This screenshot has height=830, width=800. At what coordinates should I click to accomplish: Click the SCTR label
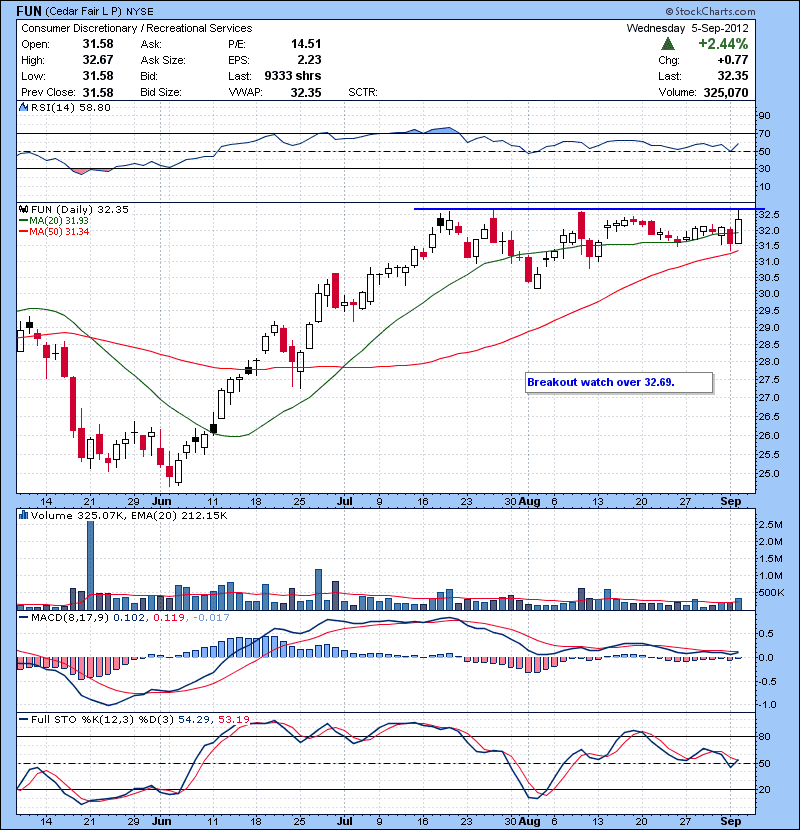[x=363, y=93]
